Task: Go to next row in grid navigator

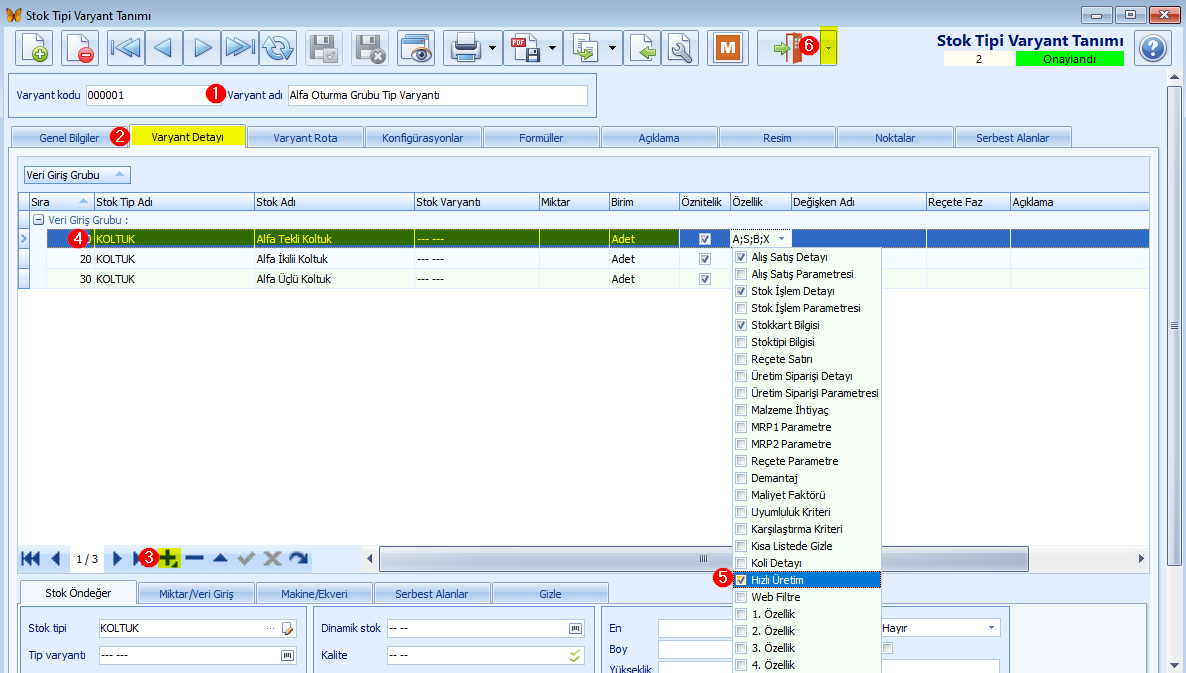Action: click(117, 559)
